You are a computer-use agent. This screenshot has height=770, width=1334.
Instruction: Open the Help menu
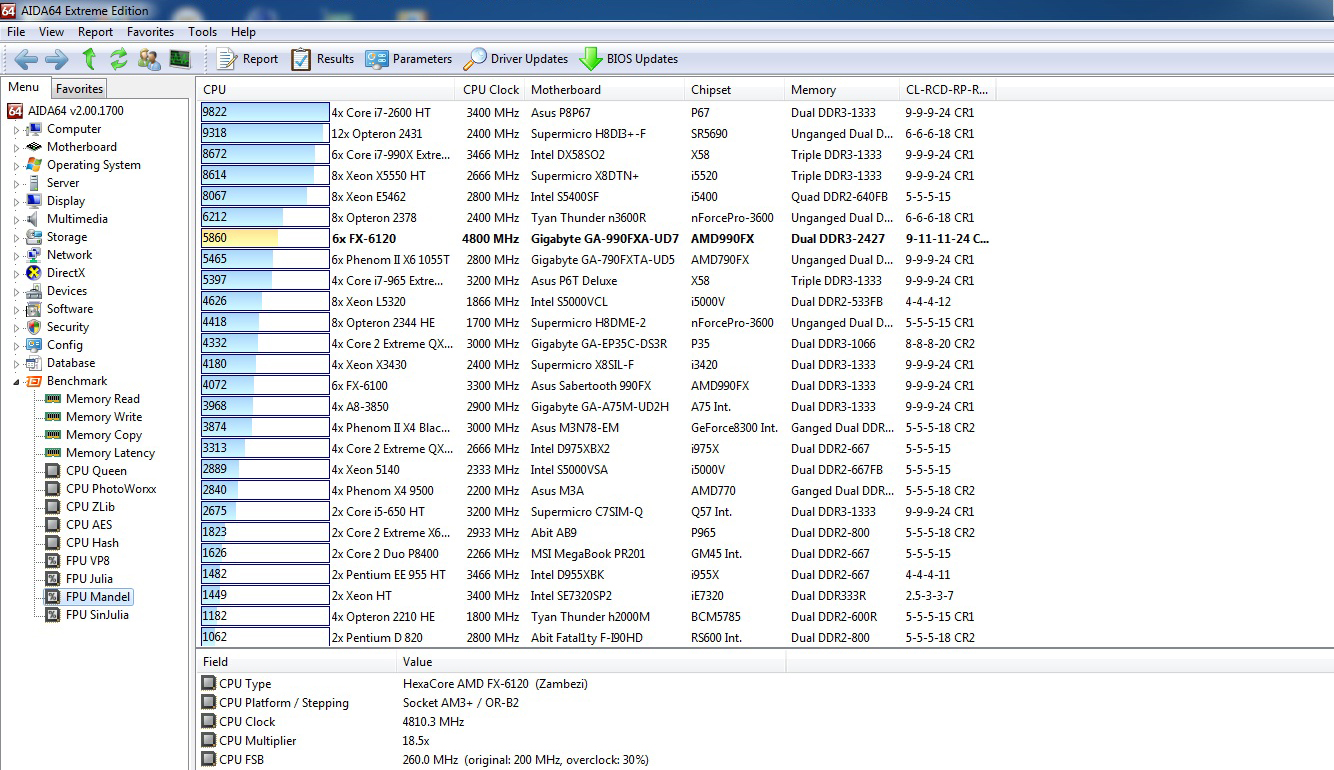pos(243,32)
